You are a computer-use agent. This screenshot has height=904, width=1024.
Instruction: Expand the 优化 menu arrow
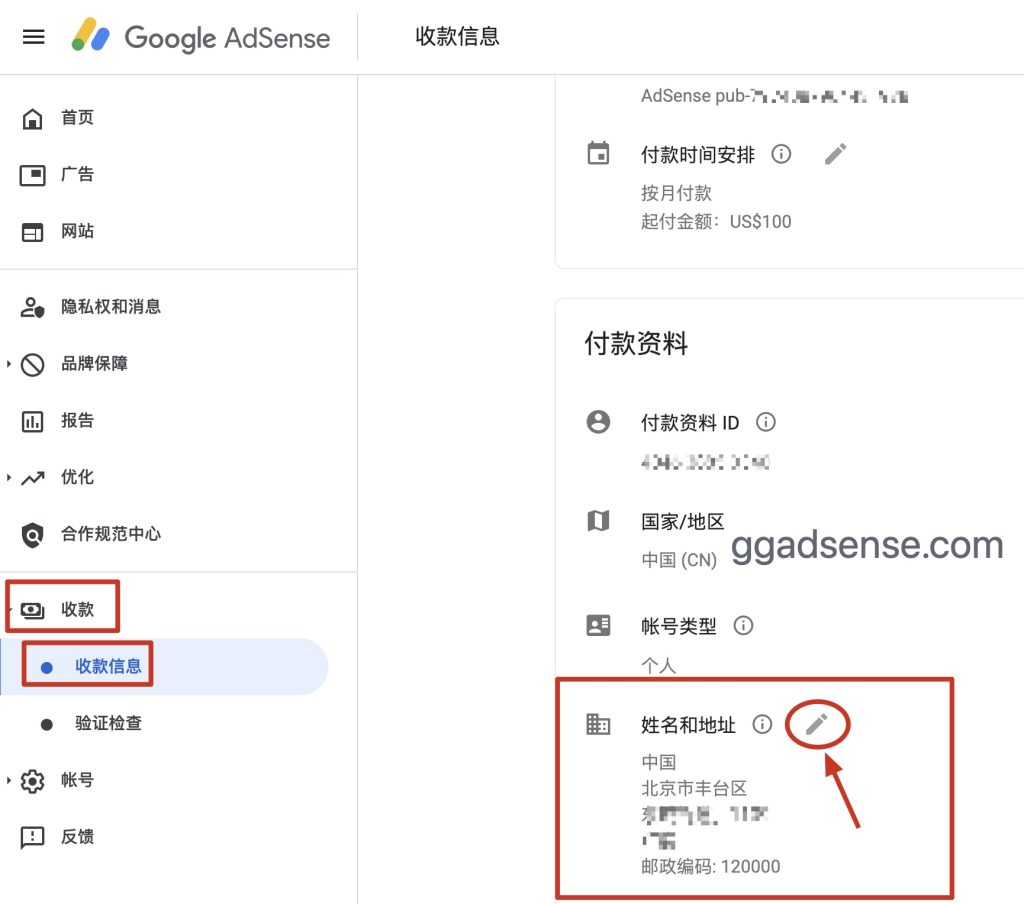coord(8,477)
